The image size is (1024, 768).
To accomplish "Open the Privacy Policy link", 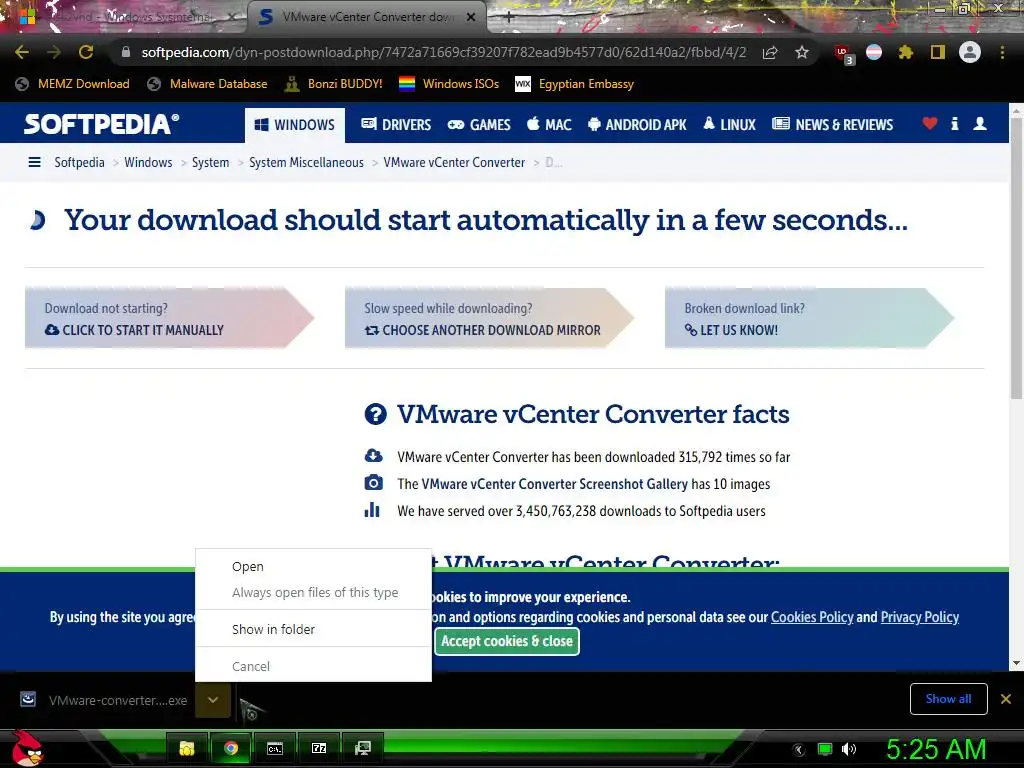I will pyautogui.click(x=920, y=617).
